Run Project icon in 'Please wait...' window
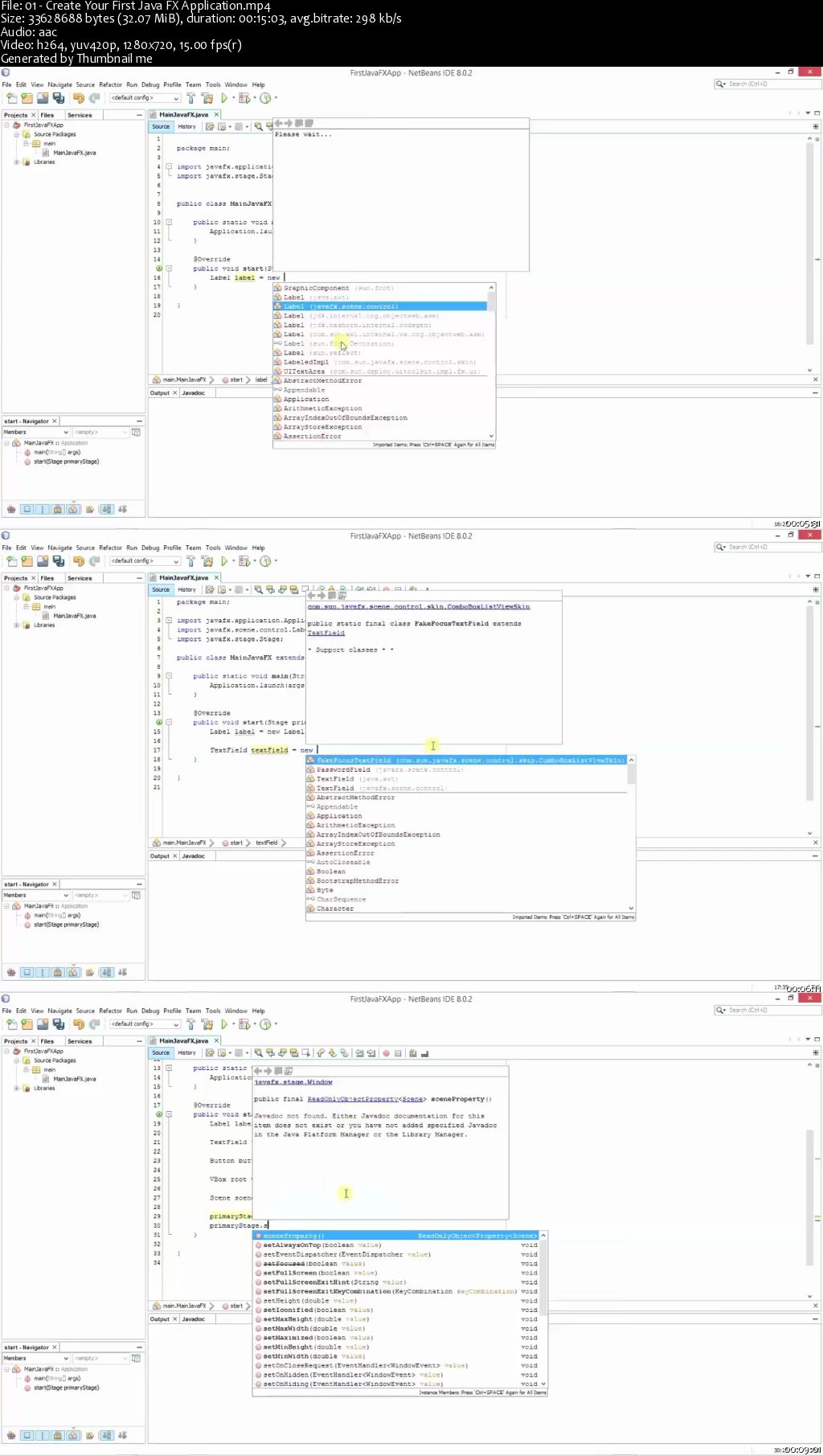The width and height of the screenshot is (823, 1456). pyautogui.click(x=224, y=98)
